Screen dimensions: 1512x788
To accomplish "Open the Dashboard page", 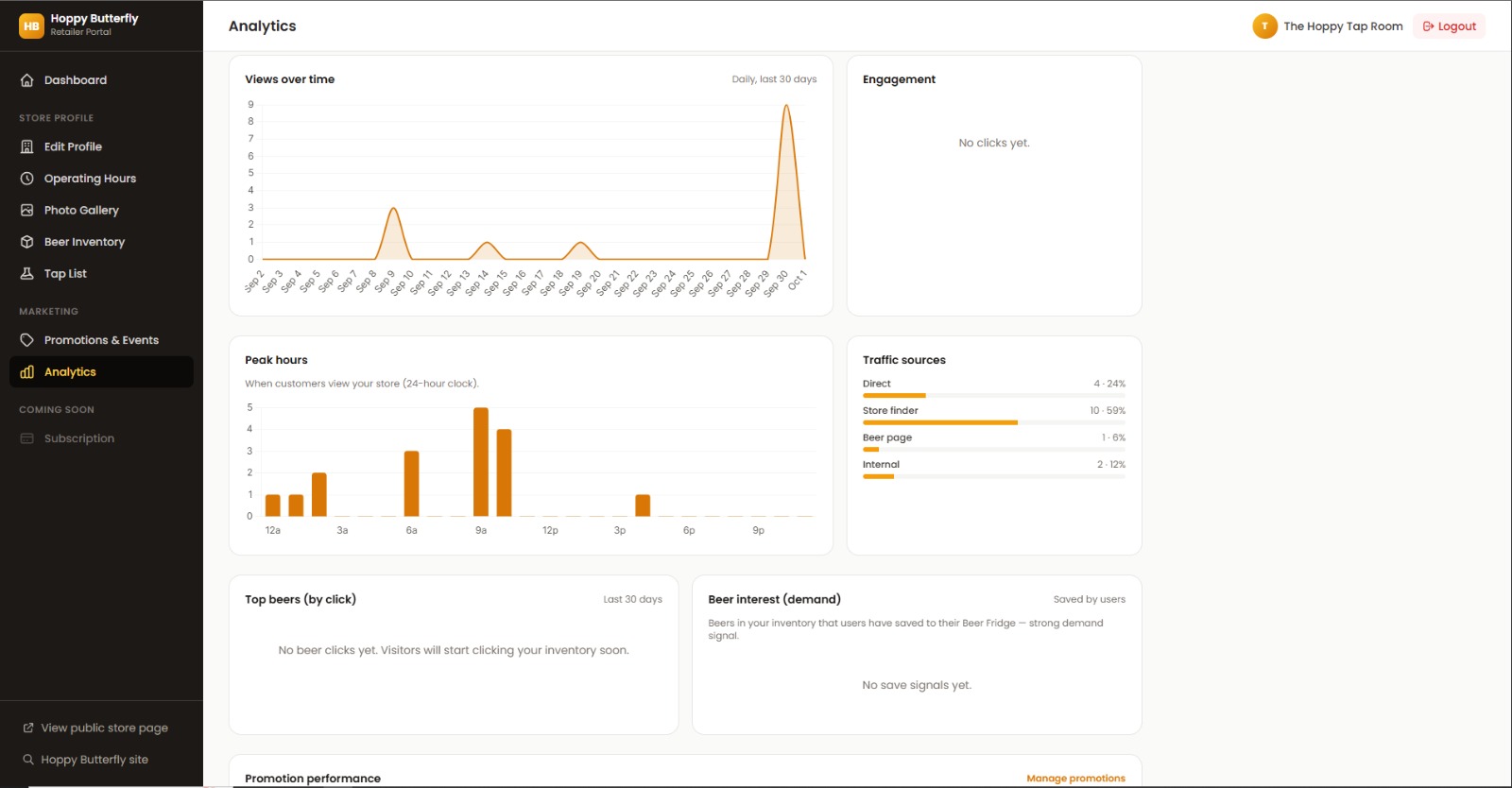I will point(101,80).
